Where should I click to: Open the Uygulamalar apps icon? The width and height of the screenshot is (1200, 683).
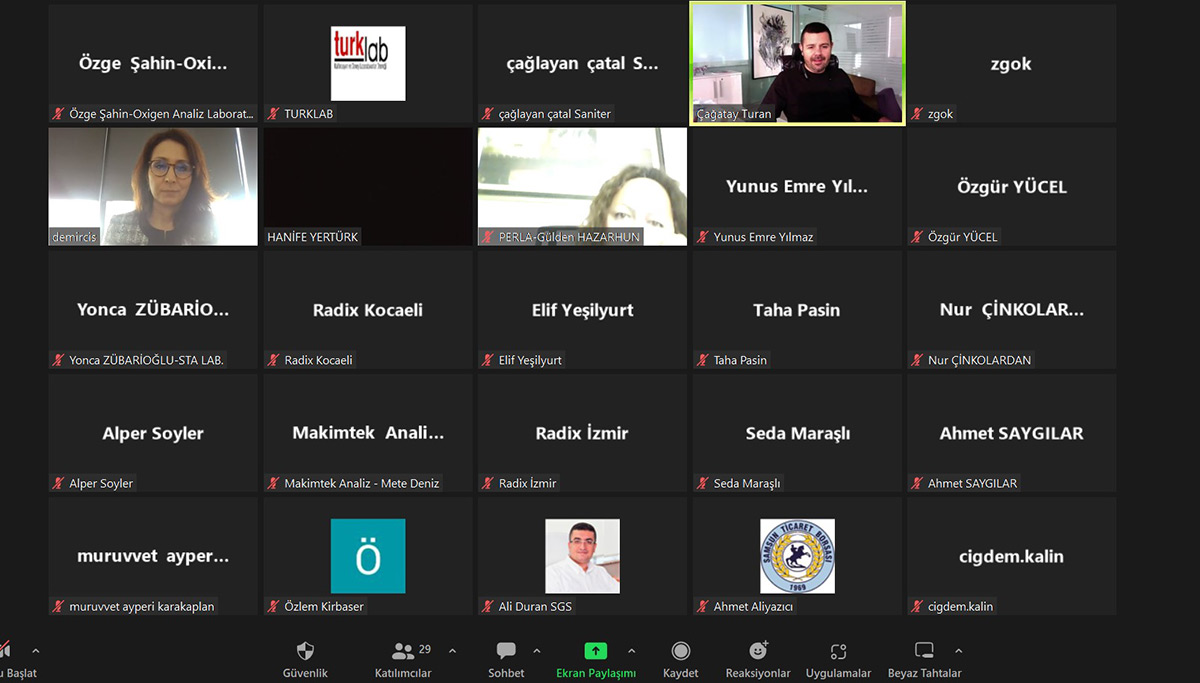[x=838, y=652]
